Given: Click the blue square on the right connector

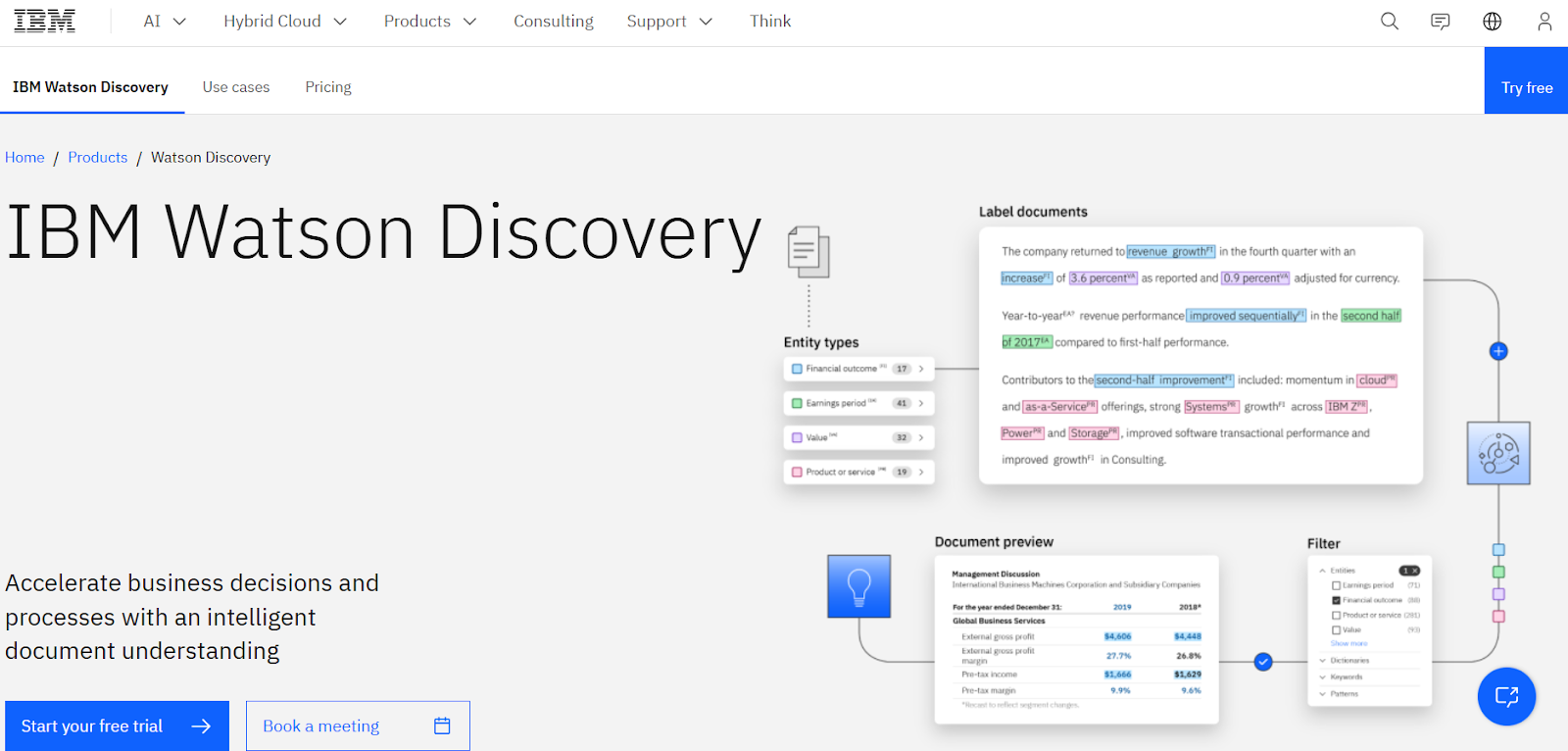Looking at the screenshot, I should pos(1498,550).
